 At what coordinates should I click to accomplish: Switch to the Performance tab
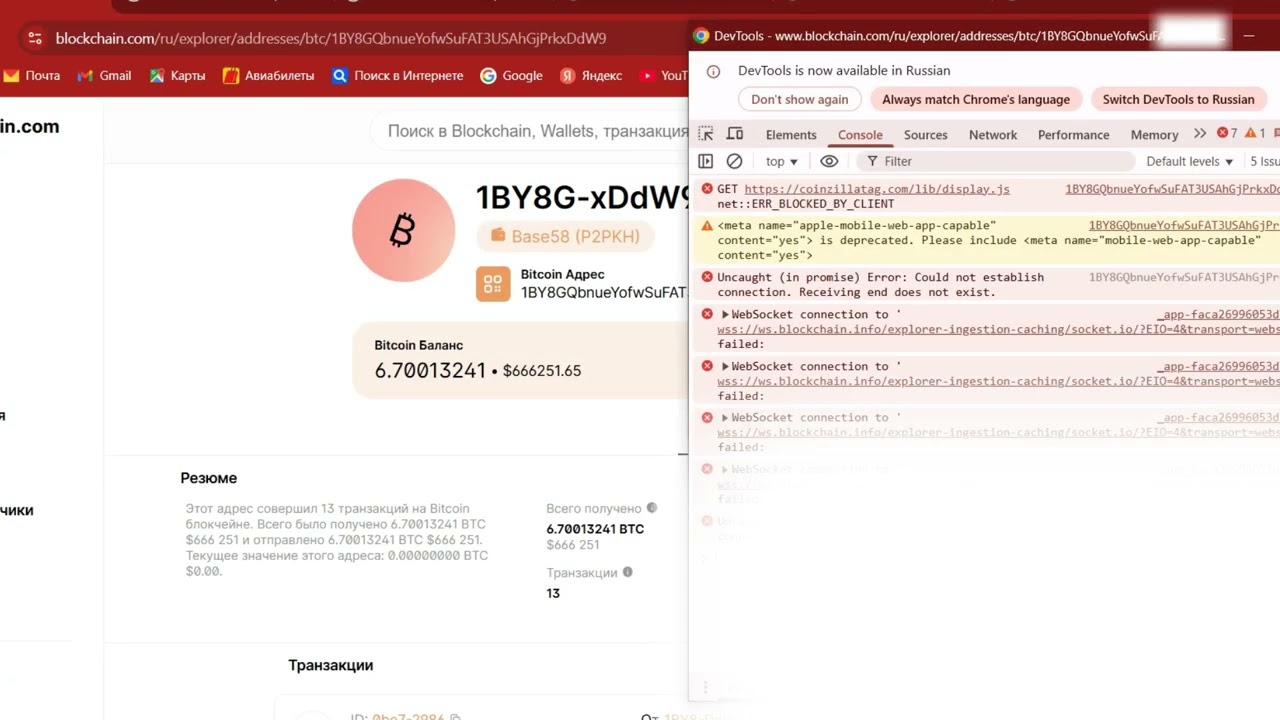tap(1073, 135)
